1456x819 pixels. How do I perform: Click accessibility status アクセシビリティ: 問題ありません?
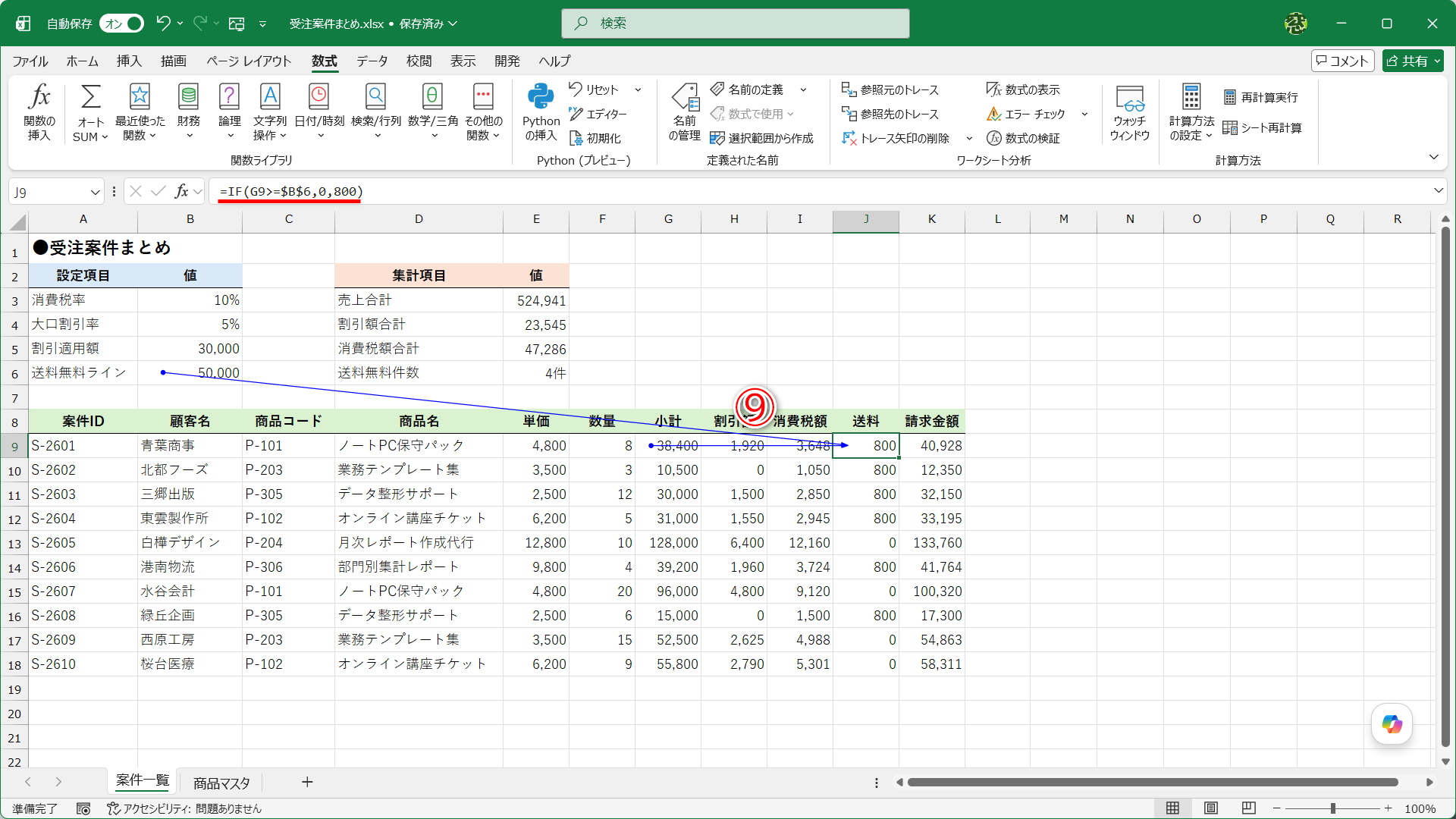click(184, 808)
